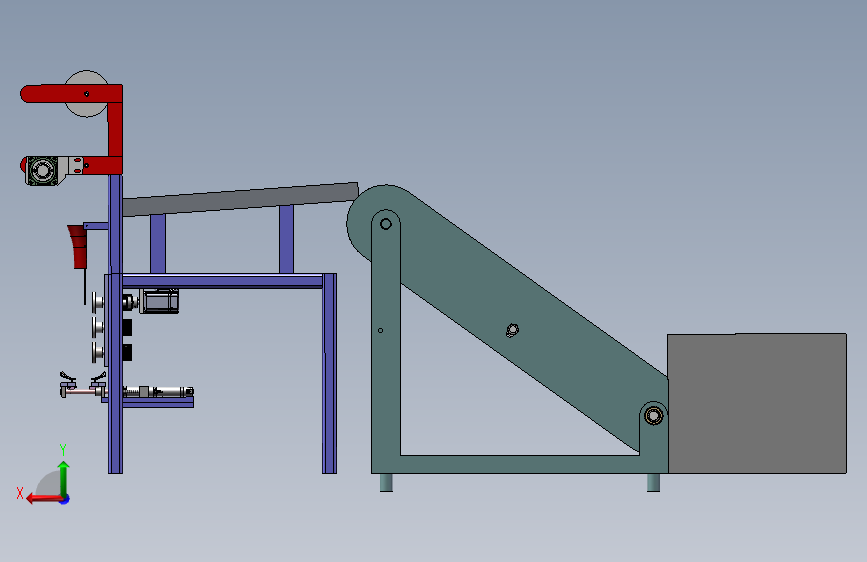The height and width of the screenshot is (562, 867).
Task: Click the green Y axis arrow on triad
Action: [64, 477]
